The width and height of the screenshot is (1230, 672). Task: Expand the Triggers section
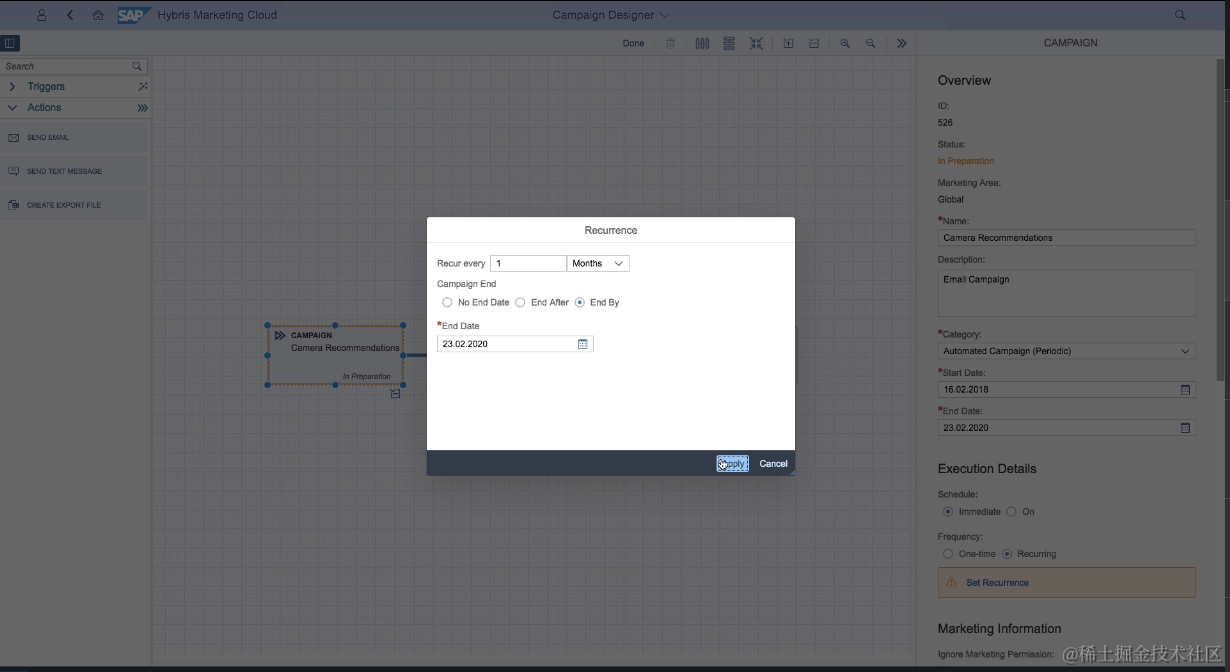[12, 87]
